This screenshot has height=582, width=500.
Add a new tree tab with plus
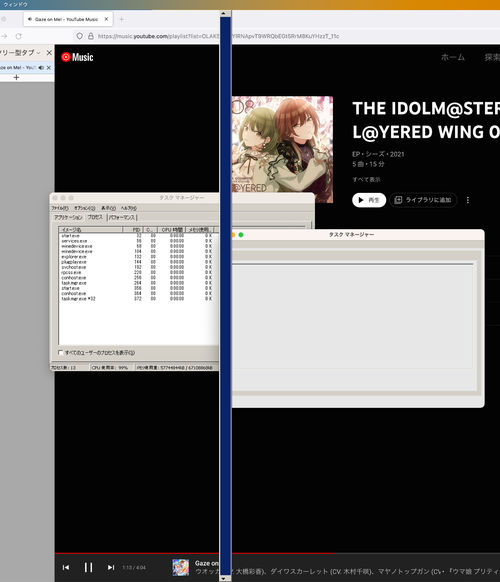click(16, 77)
